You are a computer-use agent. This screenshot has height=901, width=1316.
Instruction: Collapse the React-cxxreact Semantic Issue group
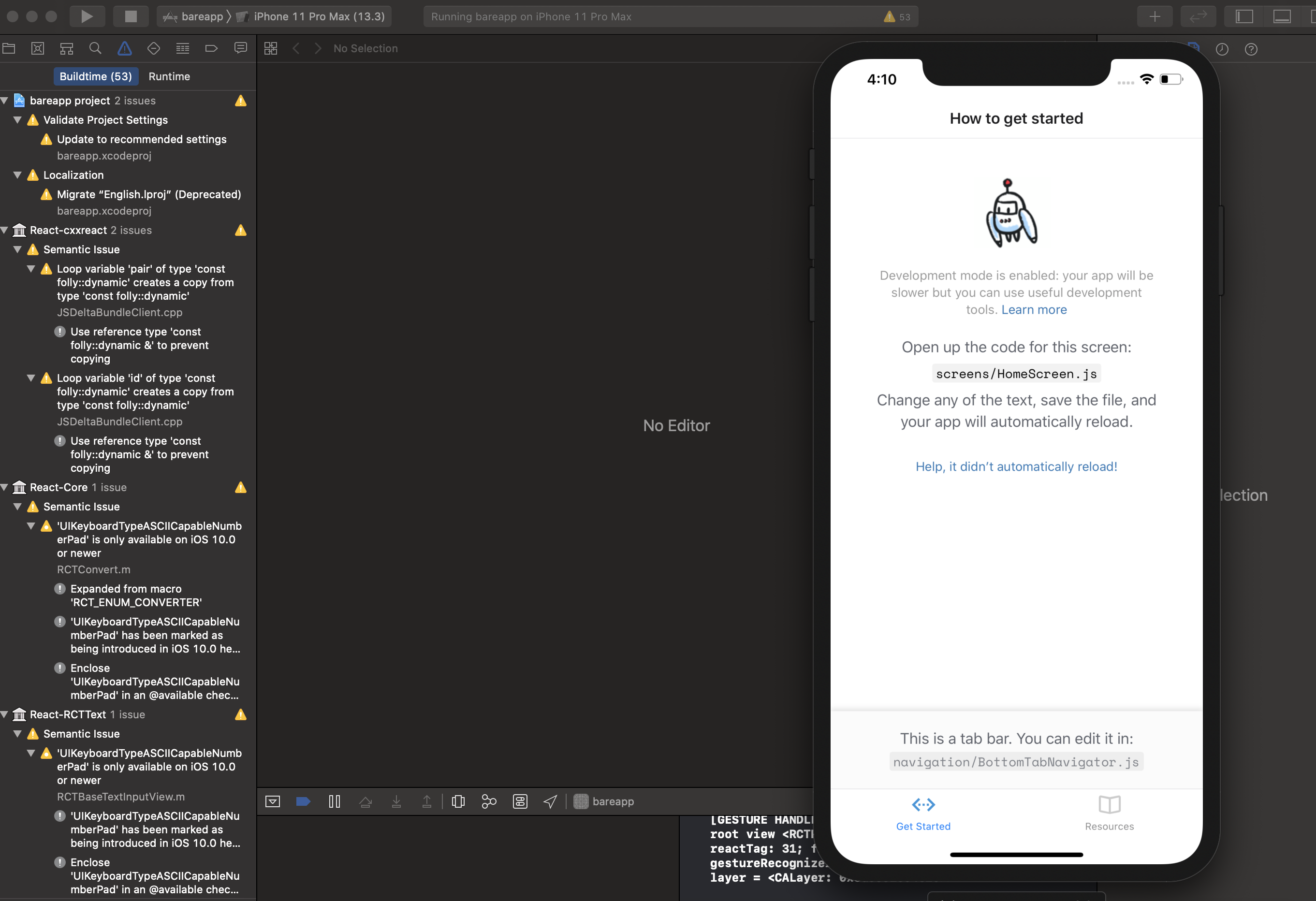coord(17,249)
